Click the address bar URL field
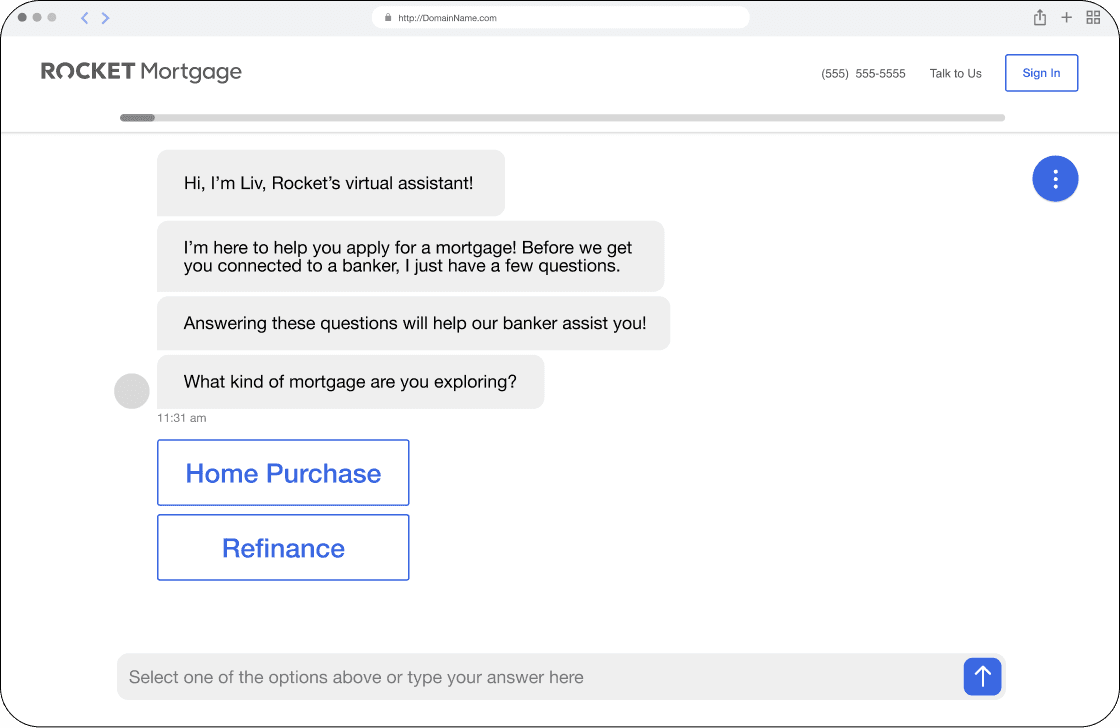This screenshot has height=728, width=1120. pyautogui.click(x=561, y=18)
